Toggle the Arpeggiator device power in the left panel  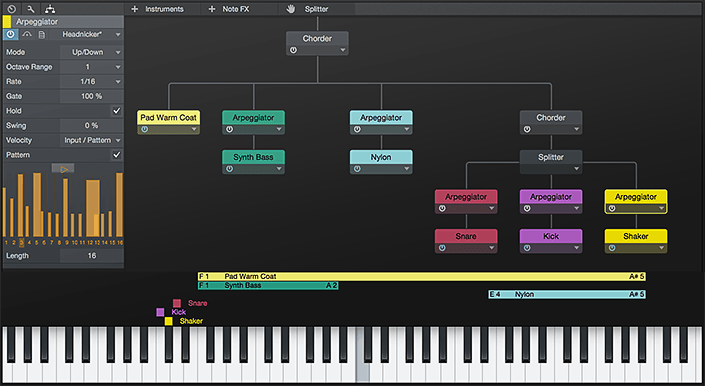click(10, 35)
